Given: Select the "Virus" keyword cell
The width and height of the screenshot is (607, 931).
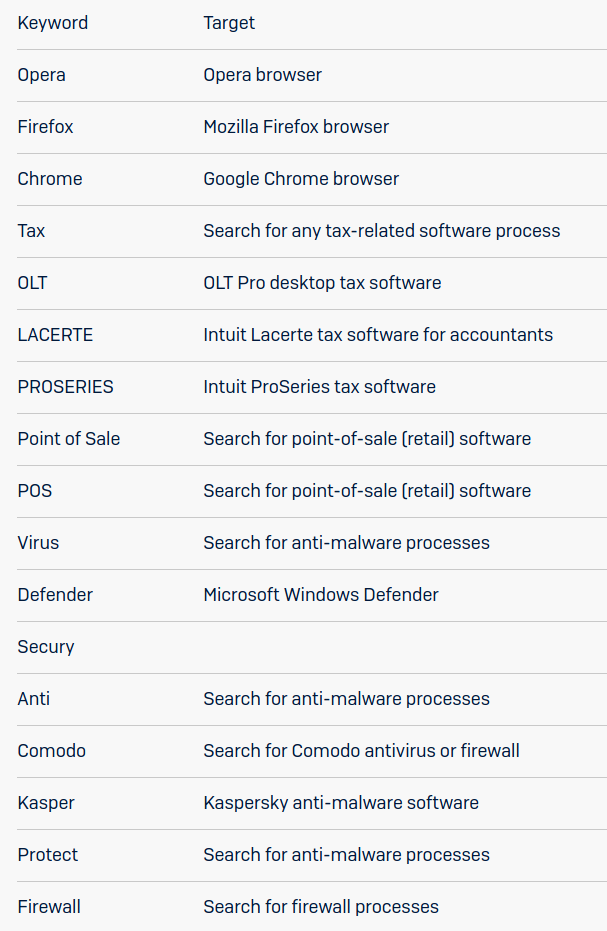Looking at the screenshot, I should 38,543.
